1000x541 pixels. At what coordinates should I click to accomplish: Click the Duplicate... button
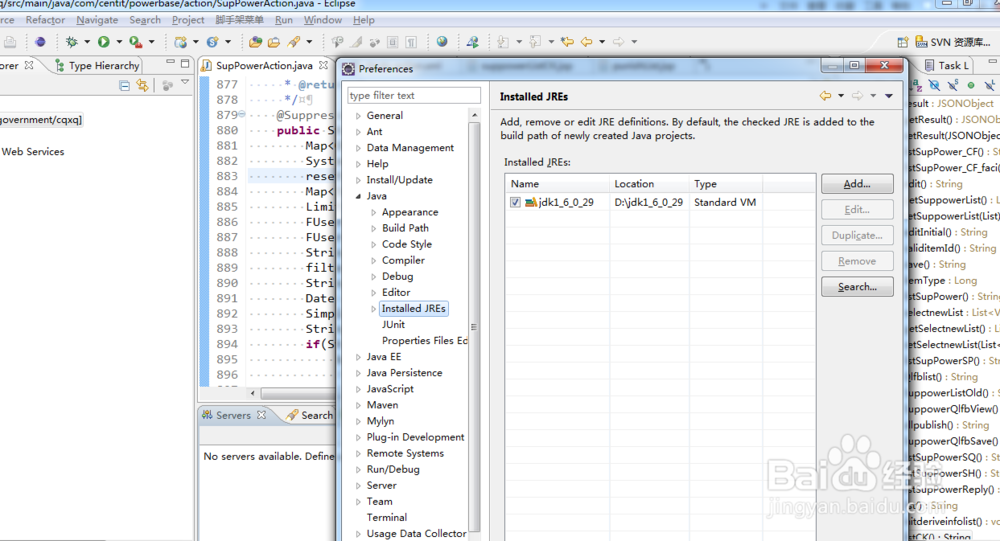[857, 235]
